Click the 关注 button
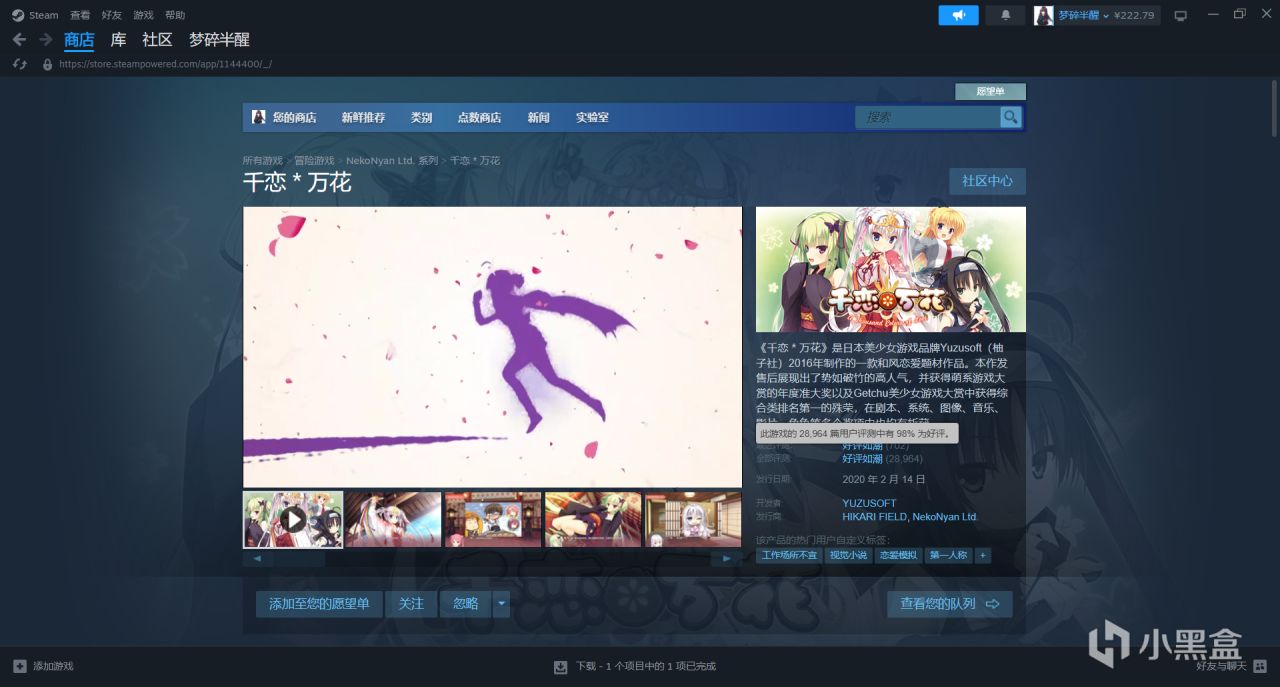The height and width of the screenshot is (687, 1280). pos(411,604)
